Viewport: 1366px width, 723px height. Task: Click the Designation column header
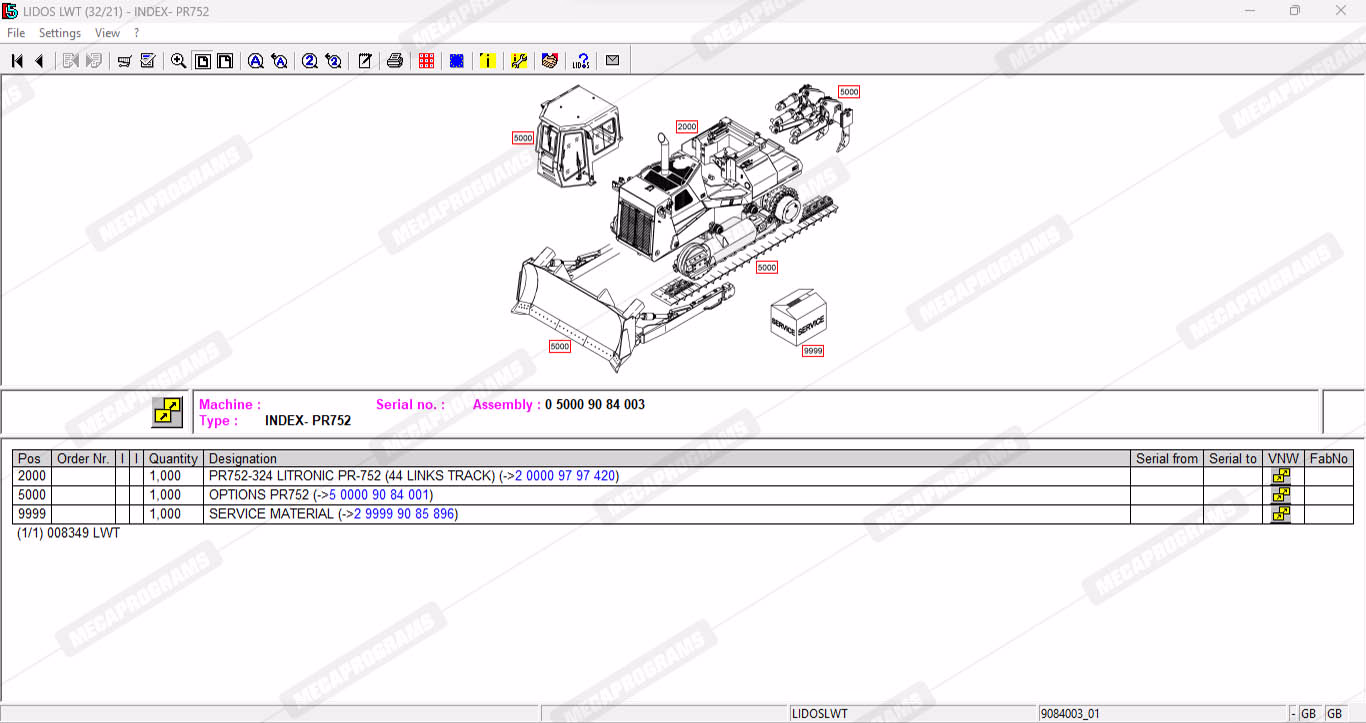pos(667,459)
